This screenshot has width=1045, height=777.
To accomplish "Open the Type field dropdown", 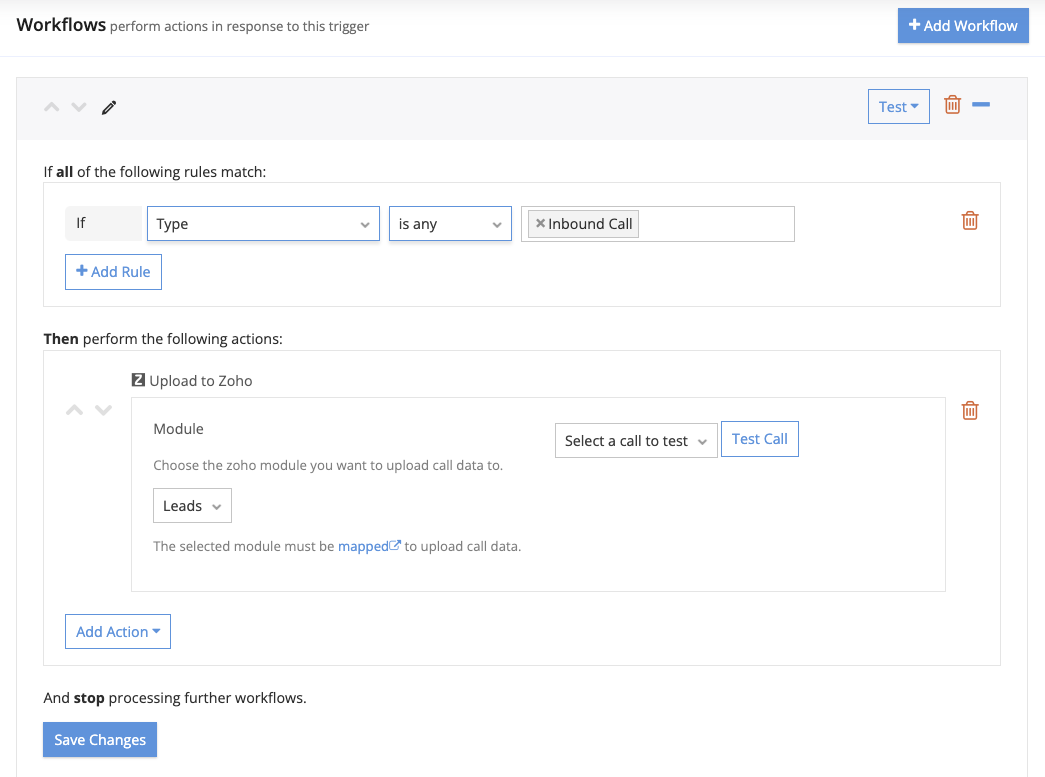I will (x=263, y=224).
